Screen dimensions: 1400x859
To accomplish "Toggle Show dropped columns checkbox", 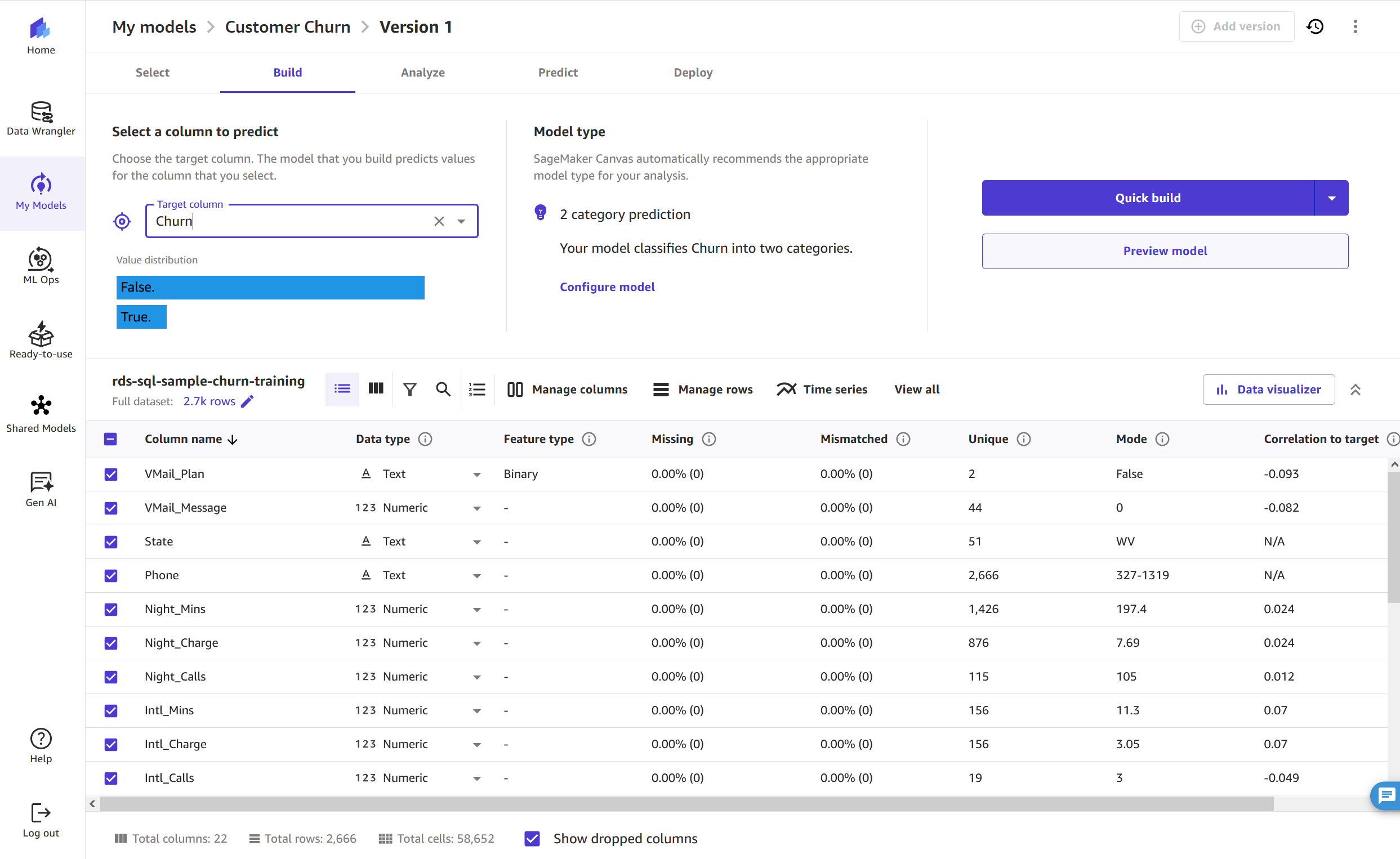I will [532, 839].
